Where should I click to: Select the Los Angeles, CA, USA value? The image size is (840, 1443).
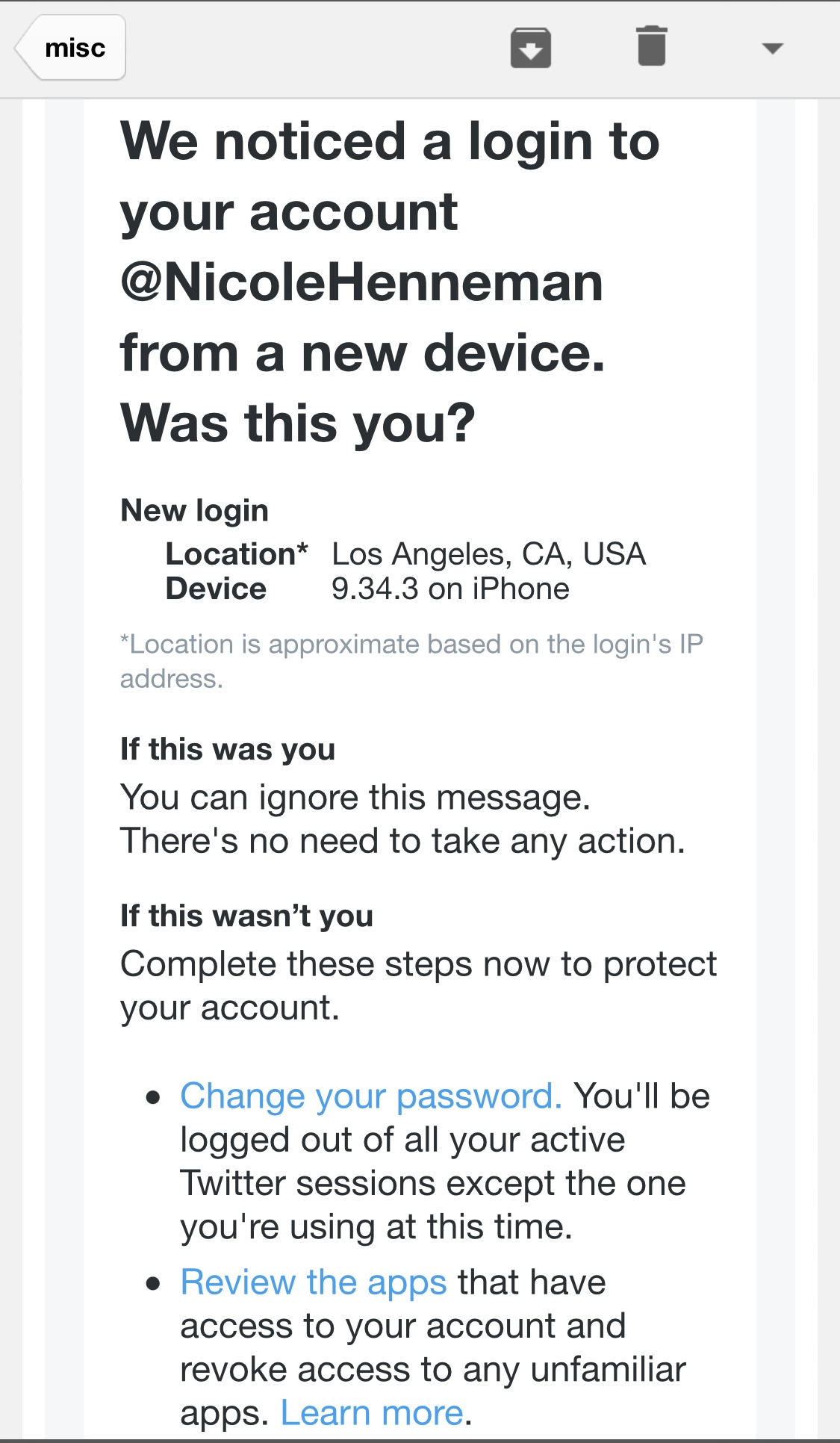click(x=488, y=554)
